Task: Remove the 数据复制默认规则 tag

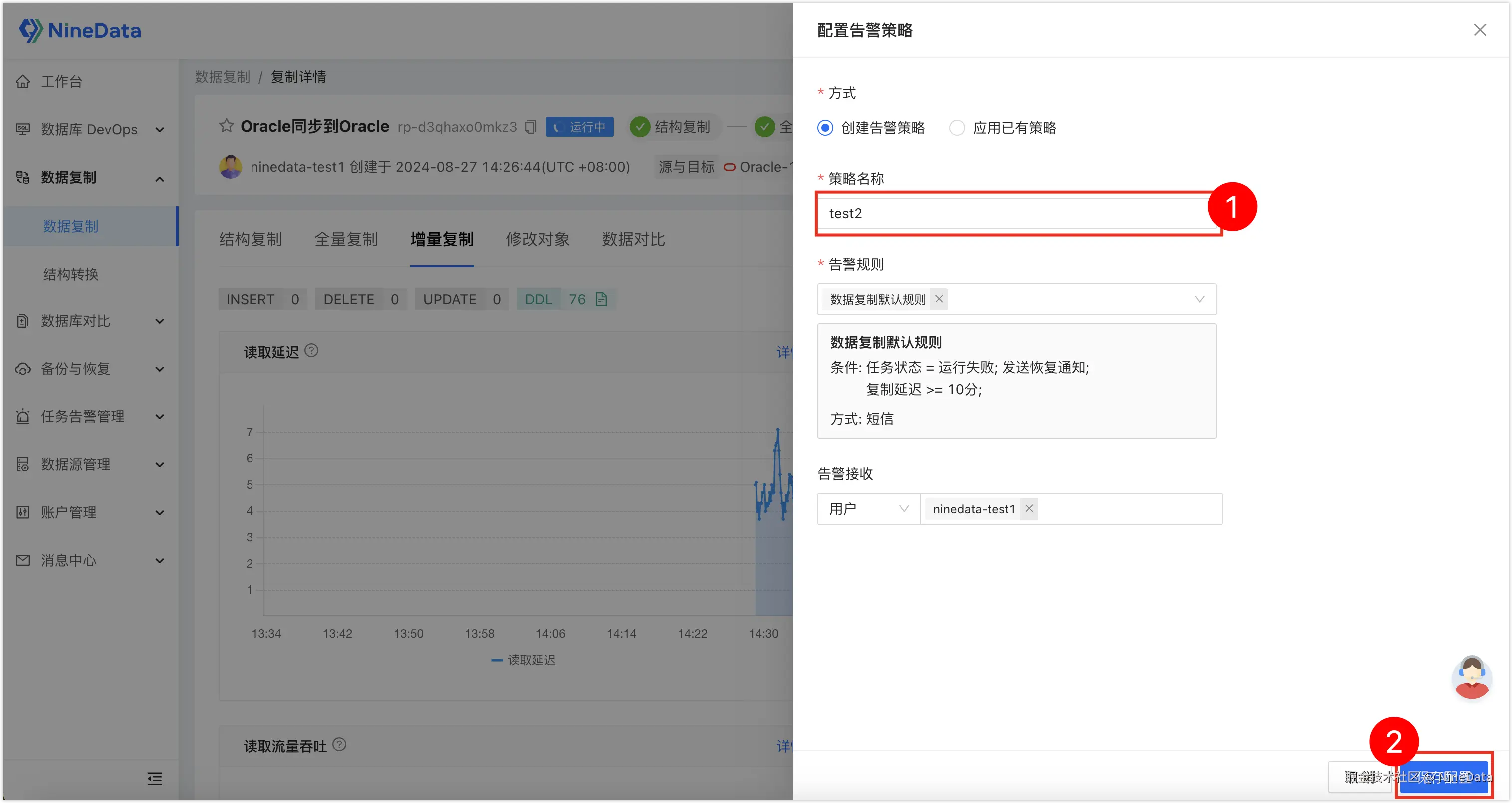Action: coord(939,299)
